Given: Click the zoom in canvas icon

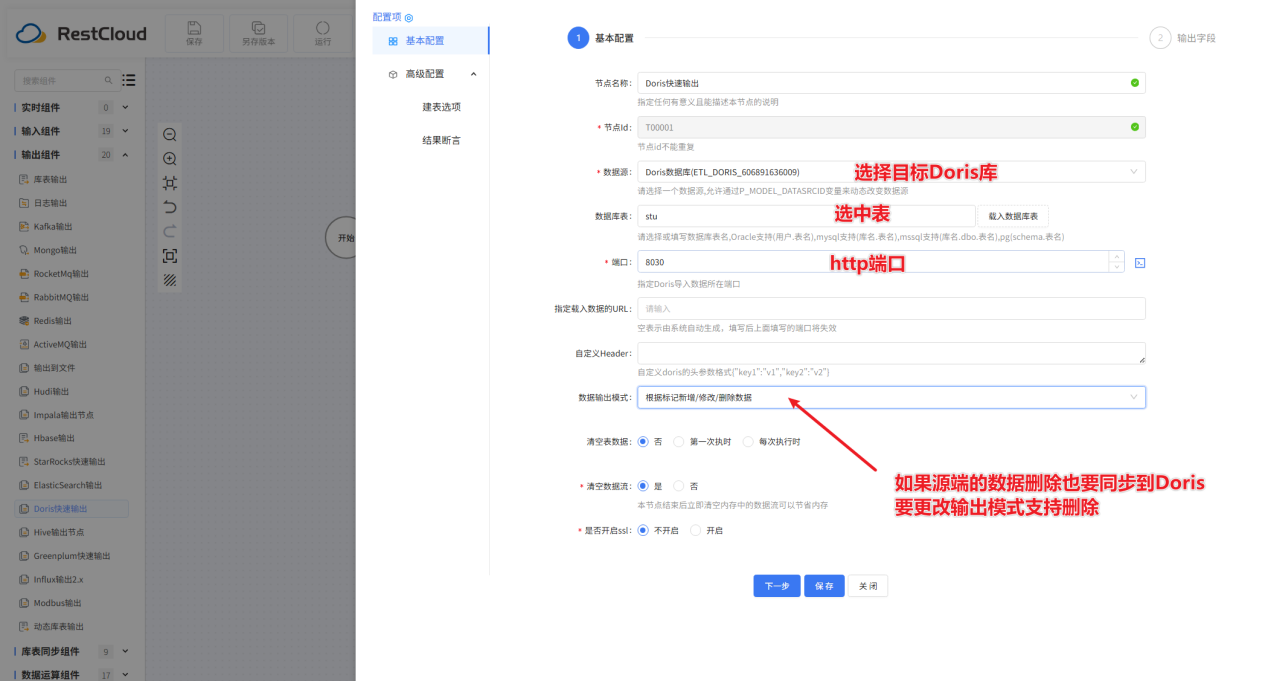Looking at the screenshot, I should [170, 159].
